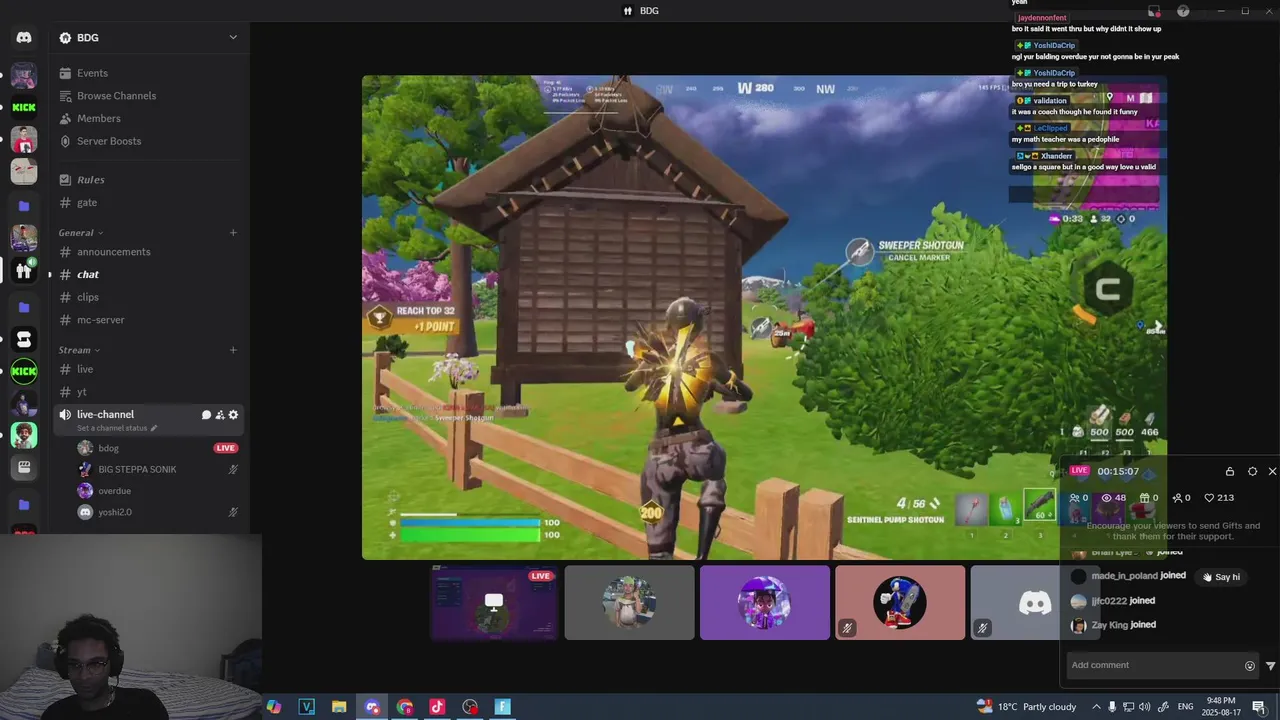Select yoshi2.0 in voice participants

[x=158, y=512]
